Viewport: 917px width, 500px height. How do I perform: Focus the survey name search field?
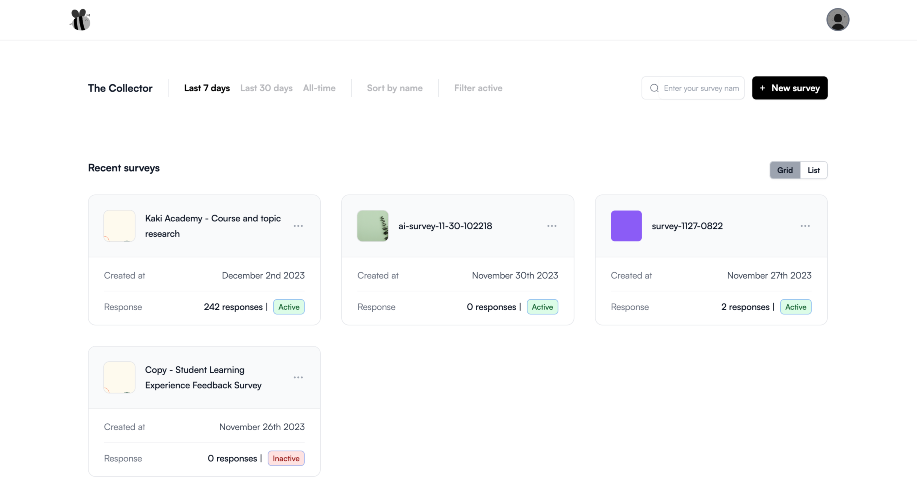[x=693, y=88]
